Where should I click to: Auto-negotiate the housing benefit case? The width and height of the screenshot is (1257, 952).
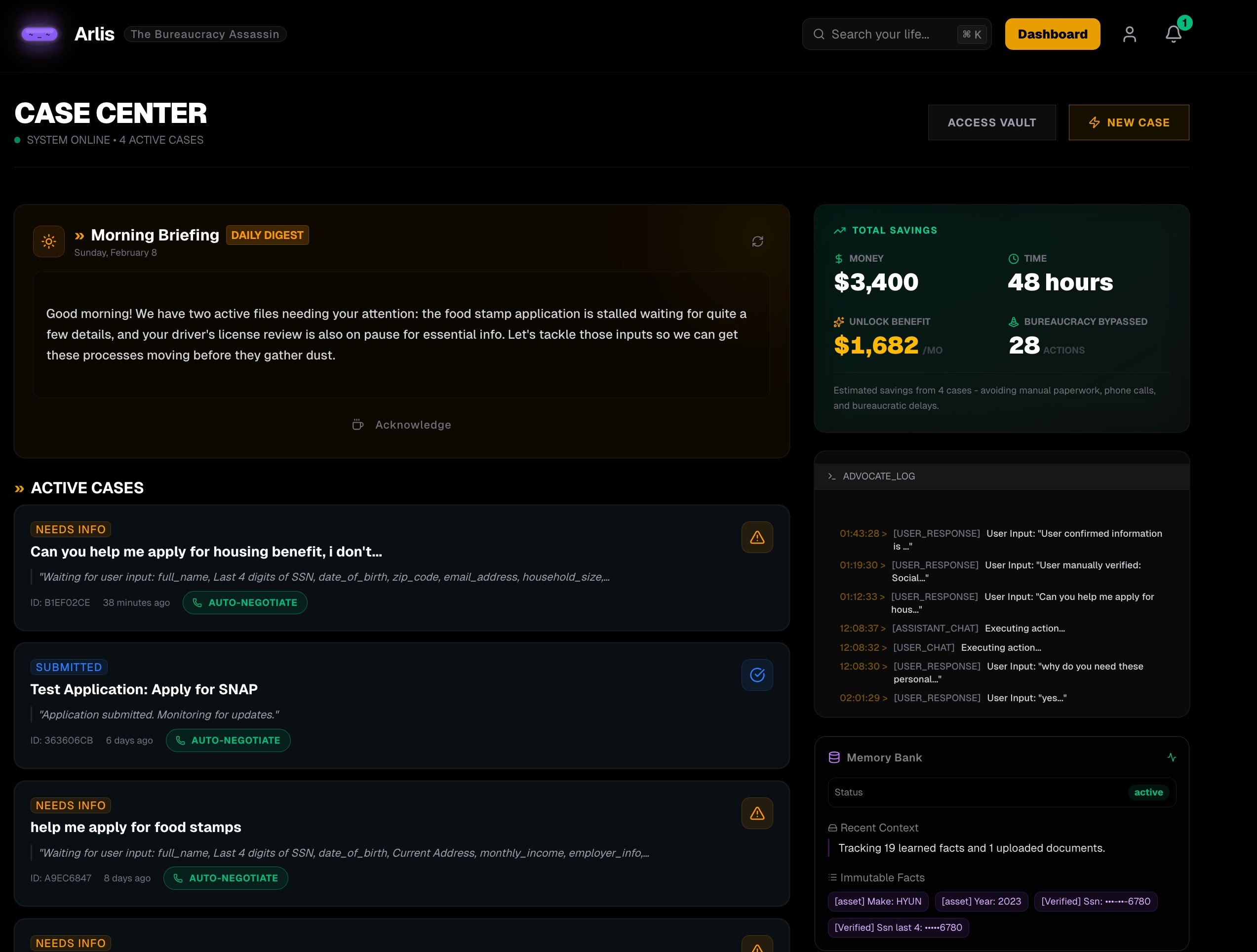(245, 602)
